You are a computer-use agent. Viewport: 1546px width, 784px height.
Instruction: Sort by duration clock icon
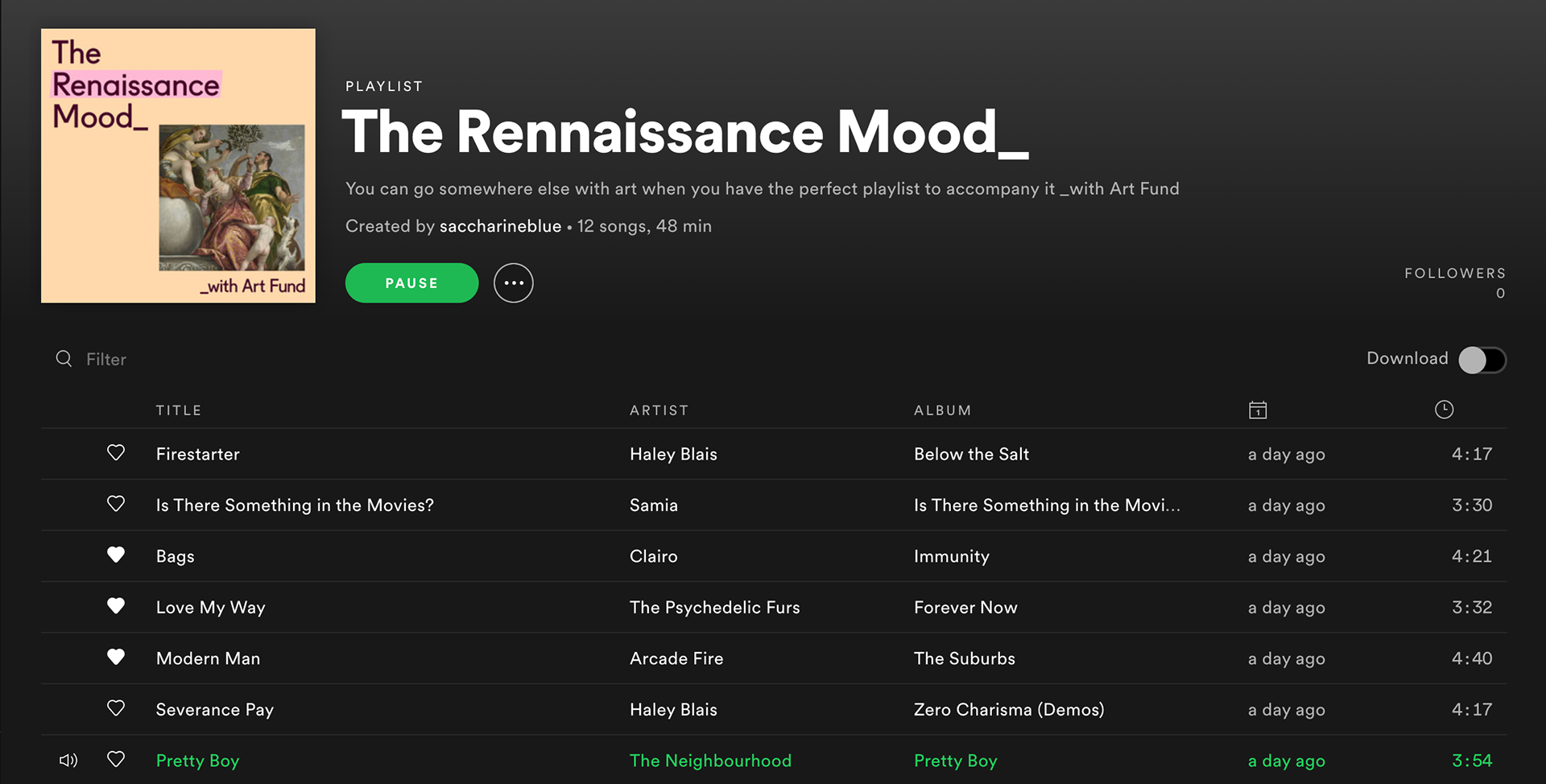(x=1444, y=410)
